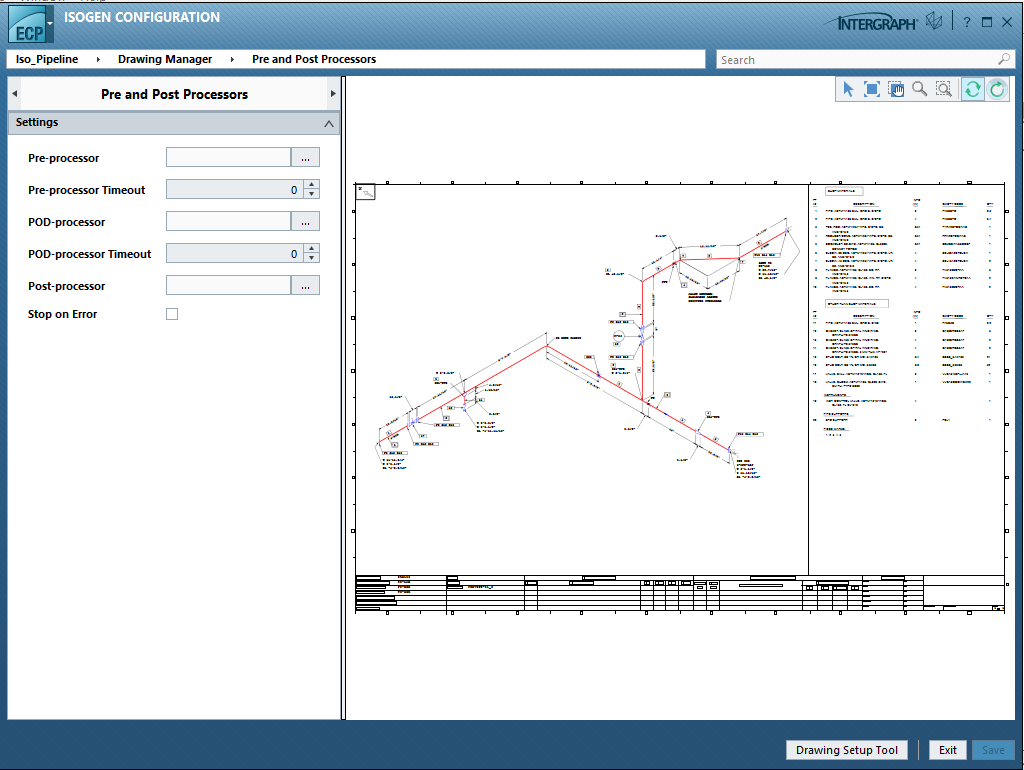Collapse the Settings section
1024x770 pixels.
[328, 123]
